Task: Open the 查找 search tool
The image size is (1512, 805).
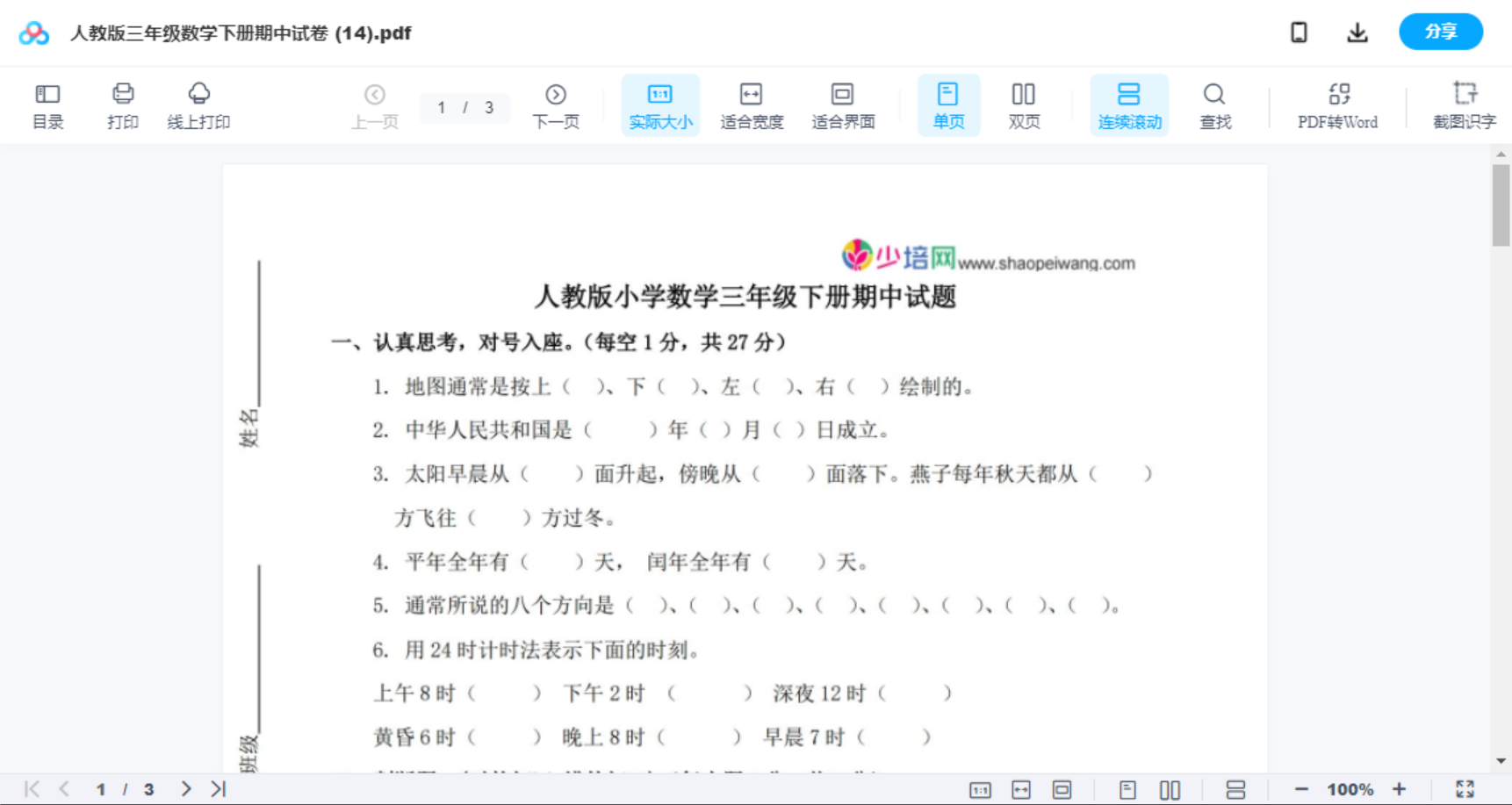Action: pos(1214,104)
